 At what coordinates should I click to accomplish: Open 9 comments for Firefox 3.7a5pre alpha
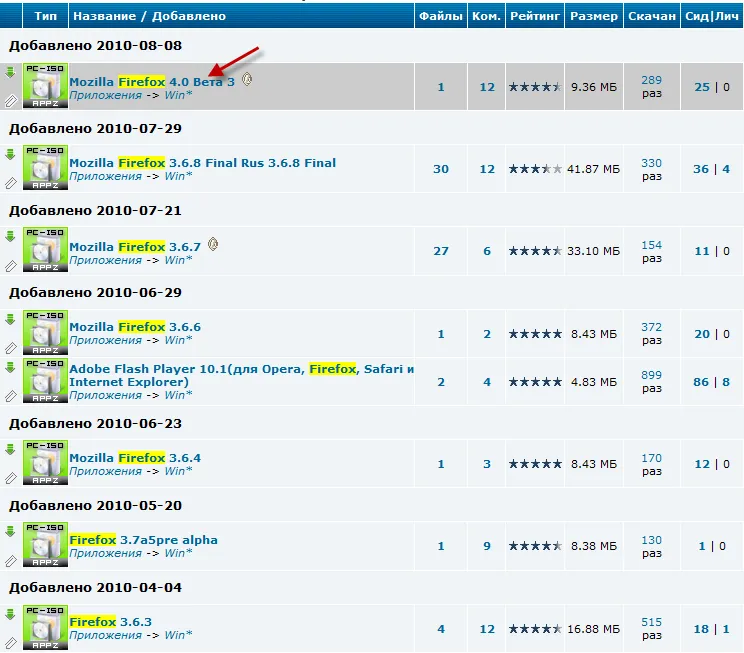pyautogui.click(x=487, y=546)
